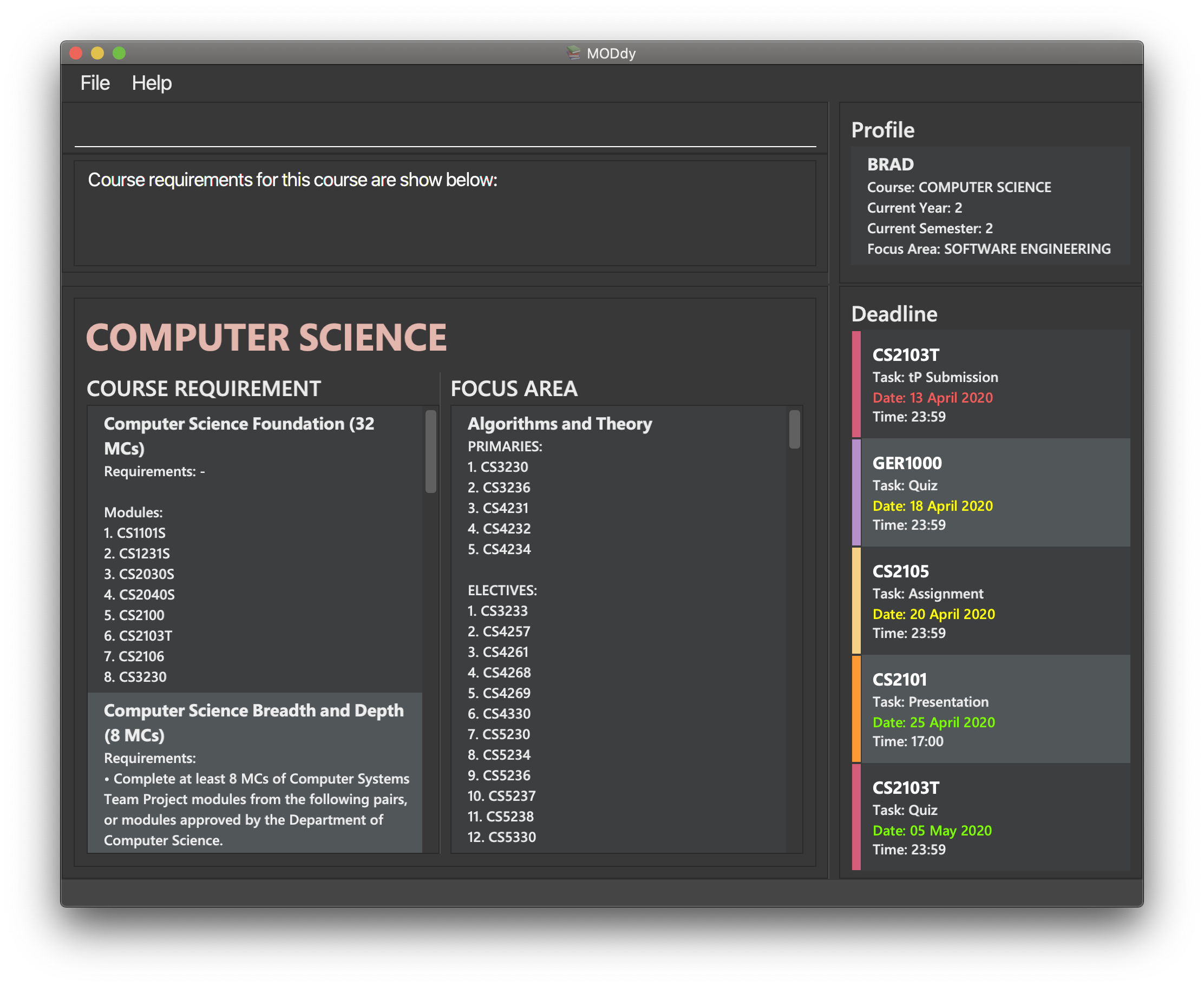Click Course: COMPUTER SCIENCE in profile
The height and width of the screenshot is (987, 1204).
pos(959,188)
